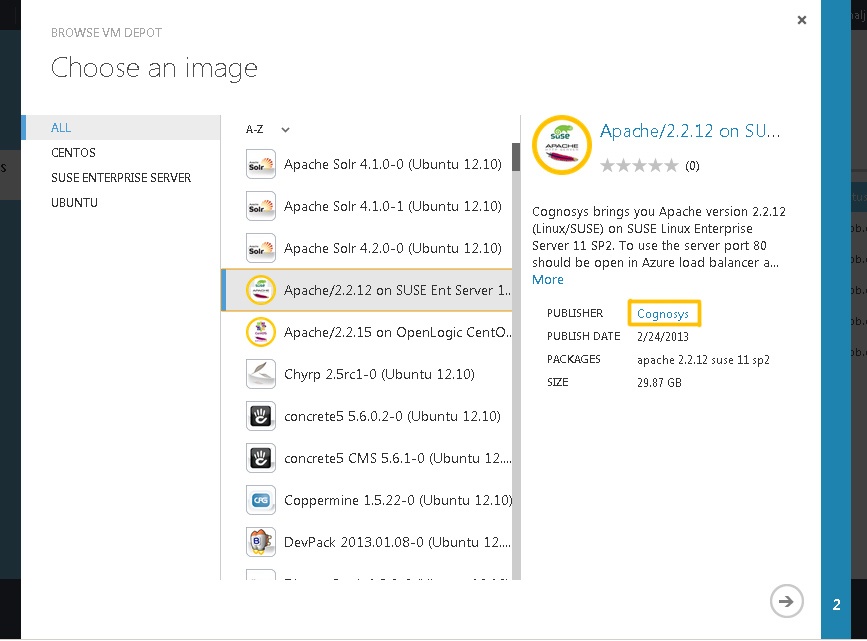Expand sort options with chevron arrow

(x=285, y=130)
